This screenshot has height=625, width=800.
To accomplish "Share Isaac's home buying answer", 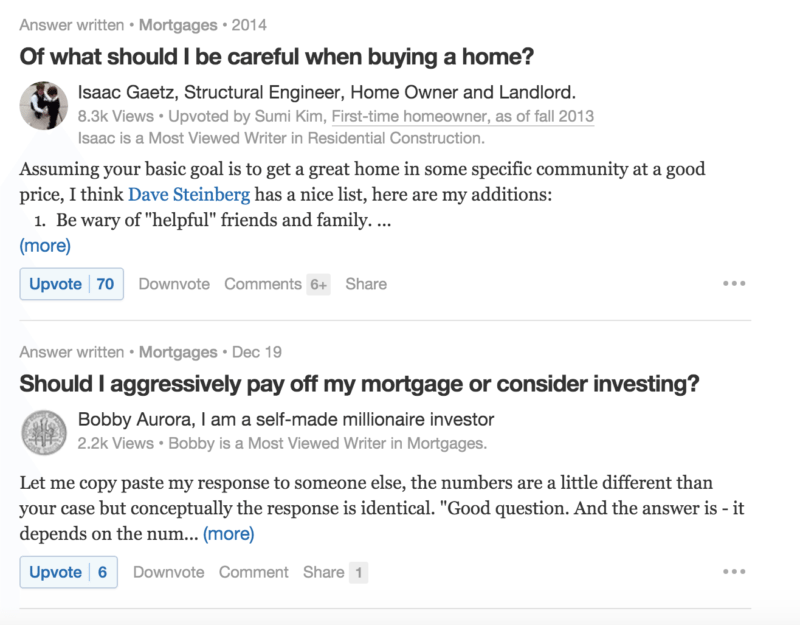I will (x=366, y=283).
